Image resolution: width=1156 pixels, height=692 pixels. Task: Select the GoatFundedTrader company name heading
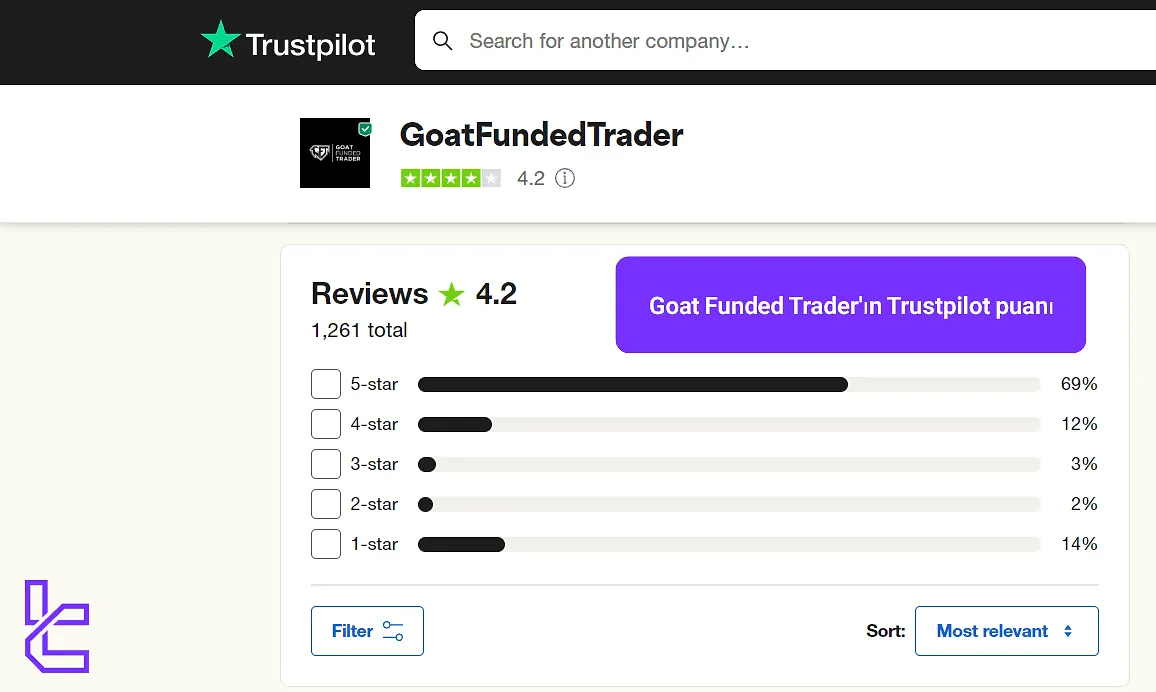click(x=541, y=135)
